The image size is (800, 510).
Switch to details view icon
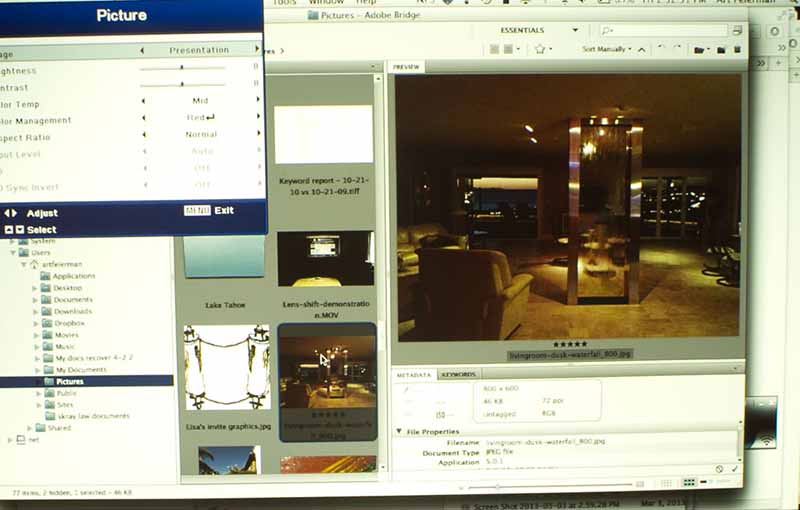click(x=703, y=482)
